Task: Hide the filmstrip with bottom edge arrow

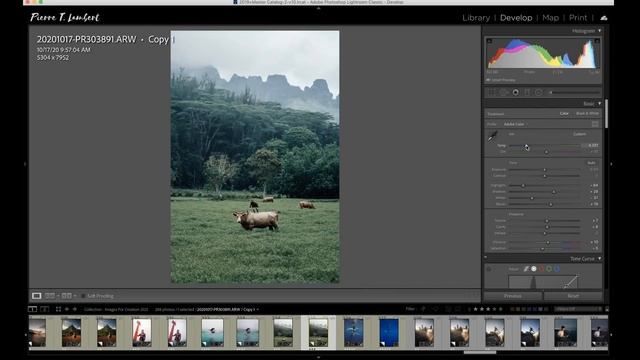Action: (x=318, y=358)
